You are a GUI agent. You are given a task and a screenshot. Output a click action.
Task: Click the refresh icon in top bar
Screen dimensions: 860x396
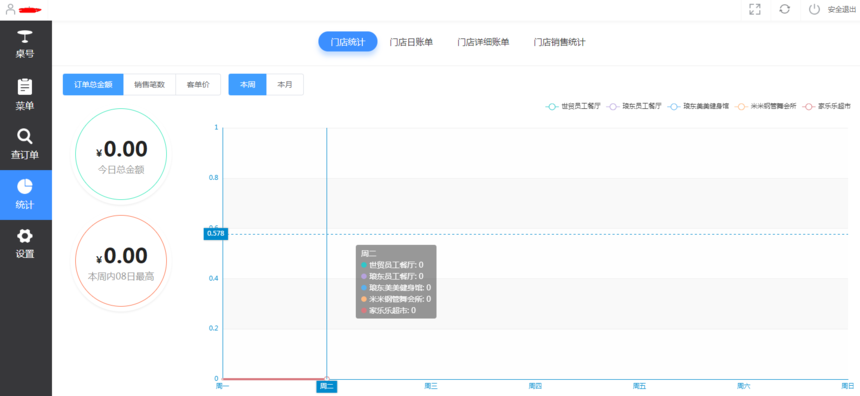[784, 9]
